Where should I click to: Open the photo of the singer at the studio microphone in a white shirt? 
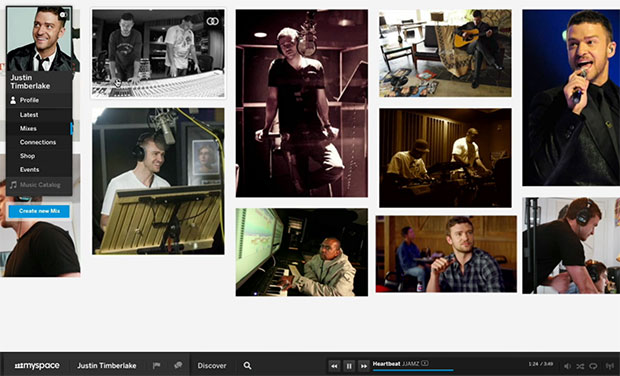coord(158,181)
